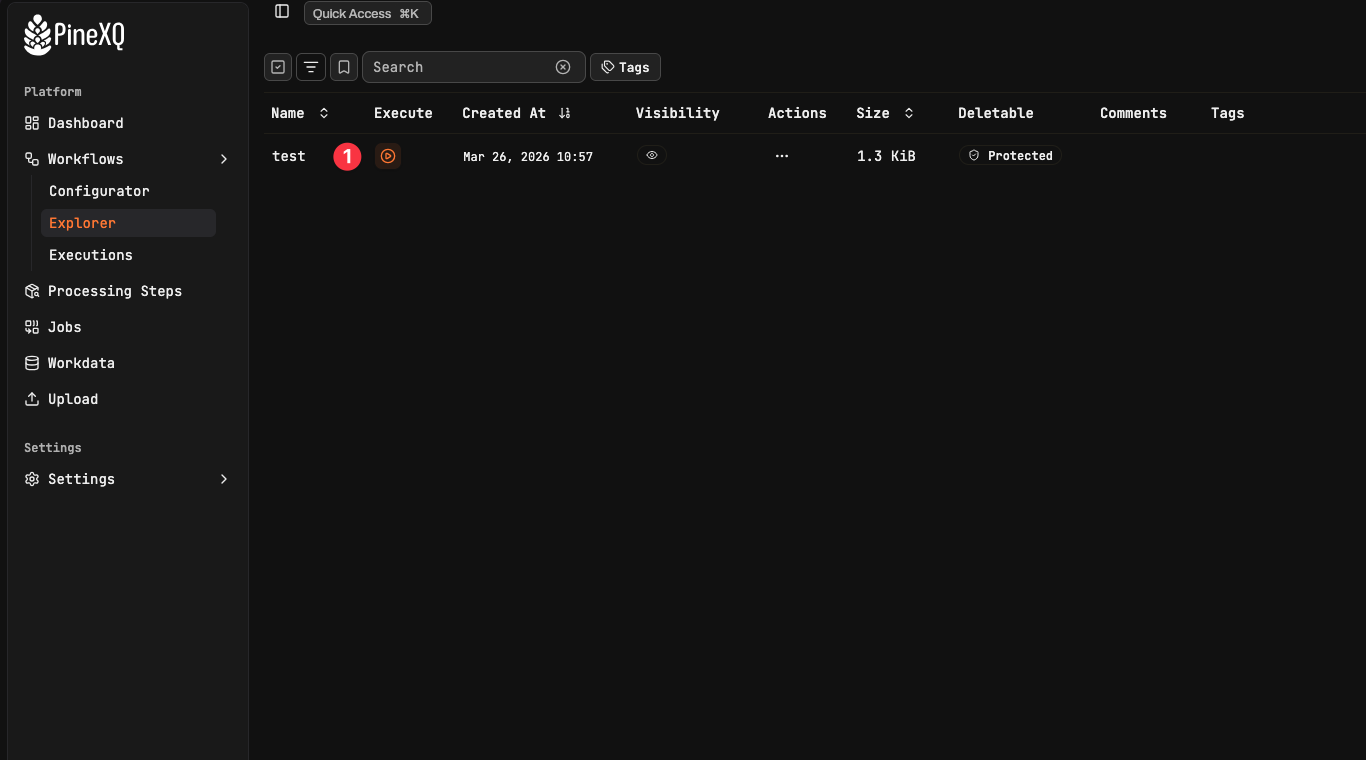Viewport: 1366px width, 760px height.
Task: Open the Jobs section icon
Action: [x=31, y=327]
